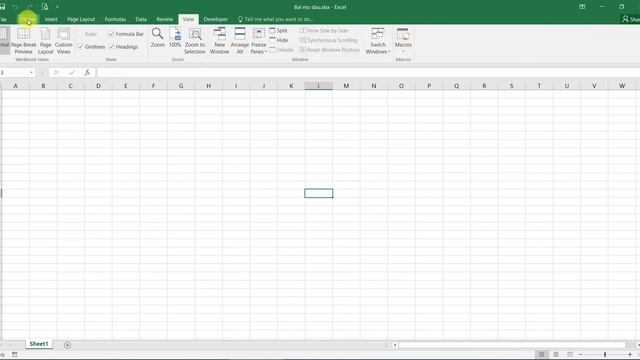The width and height of the screenshot is (640, 360).
Task: Click the Insert Function fx icon
Action: click(87, 73)
